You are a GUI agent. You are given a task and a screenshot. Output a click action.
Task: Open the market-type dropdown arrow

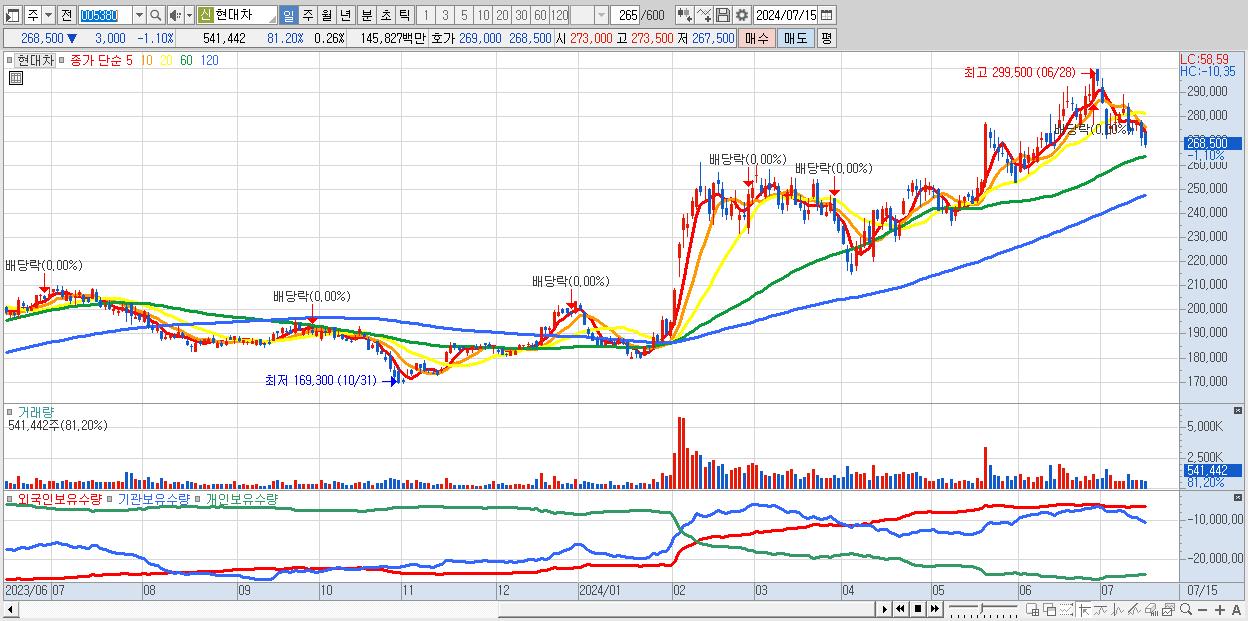48,15
